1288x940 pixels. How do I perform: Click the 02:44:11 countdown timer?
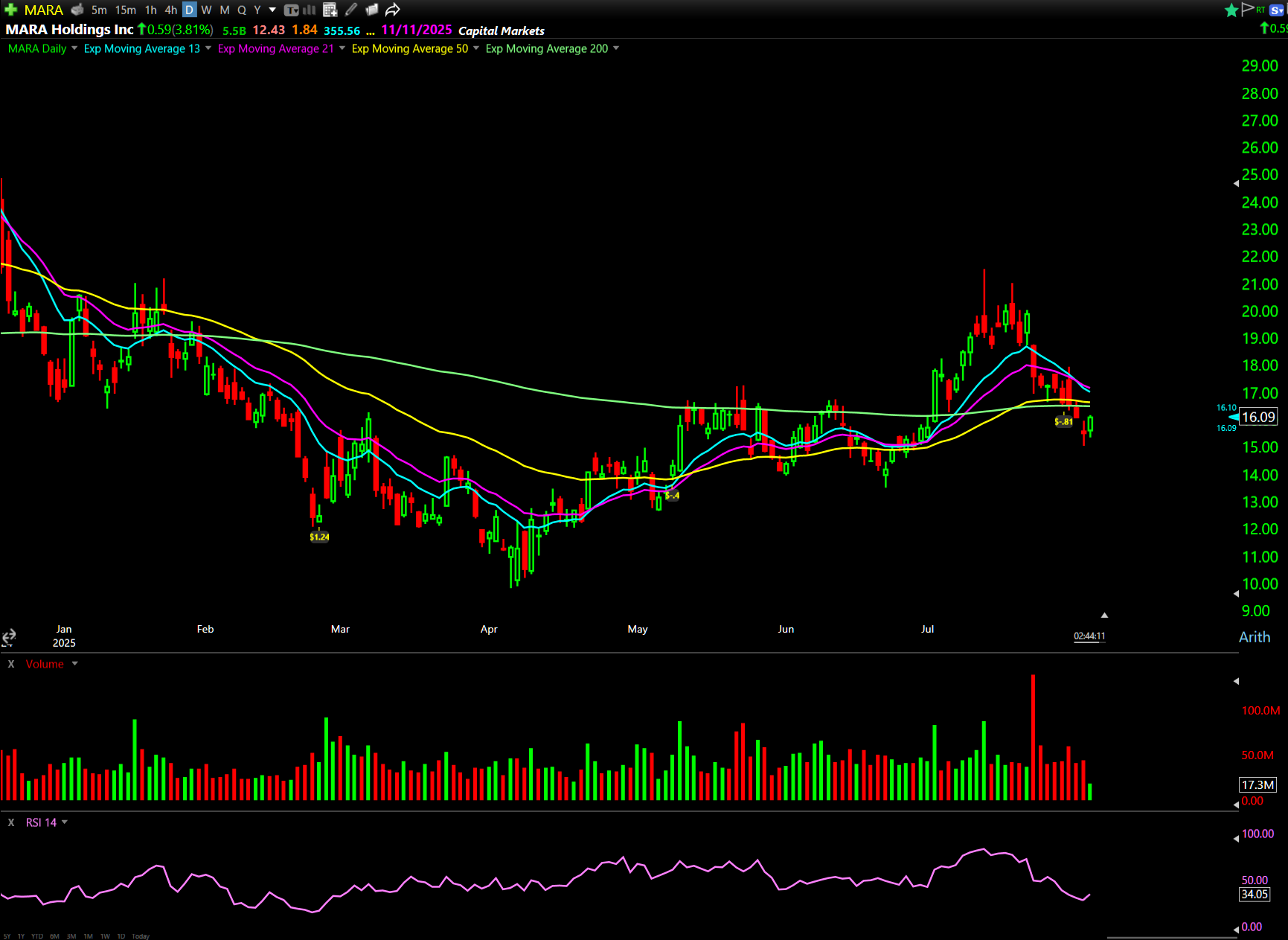tap(1089, 636)
